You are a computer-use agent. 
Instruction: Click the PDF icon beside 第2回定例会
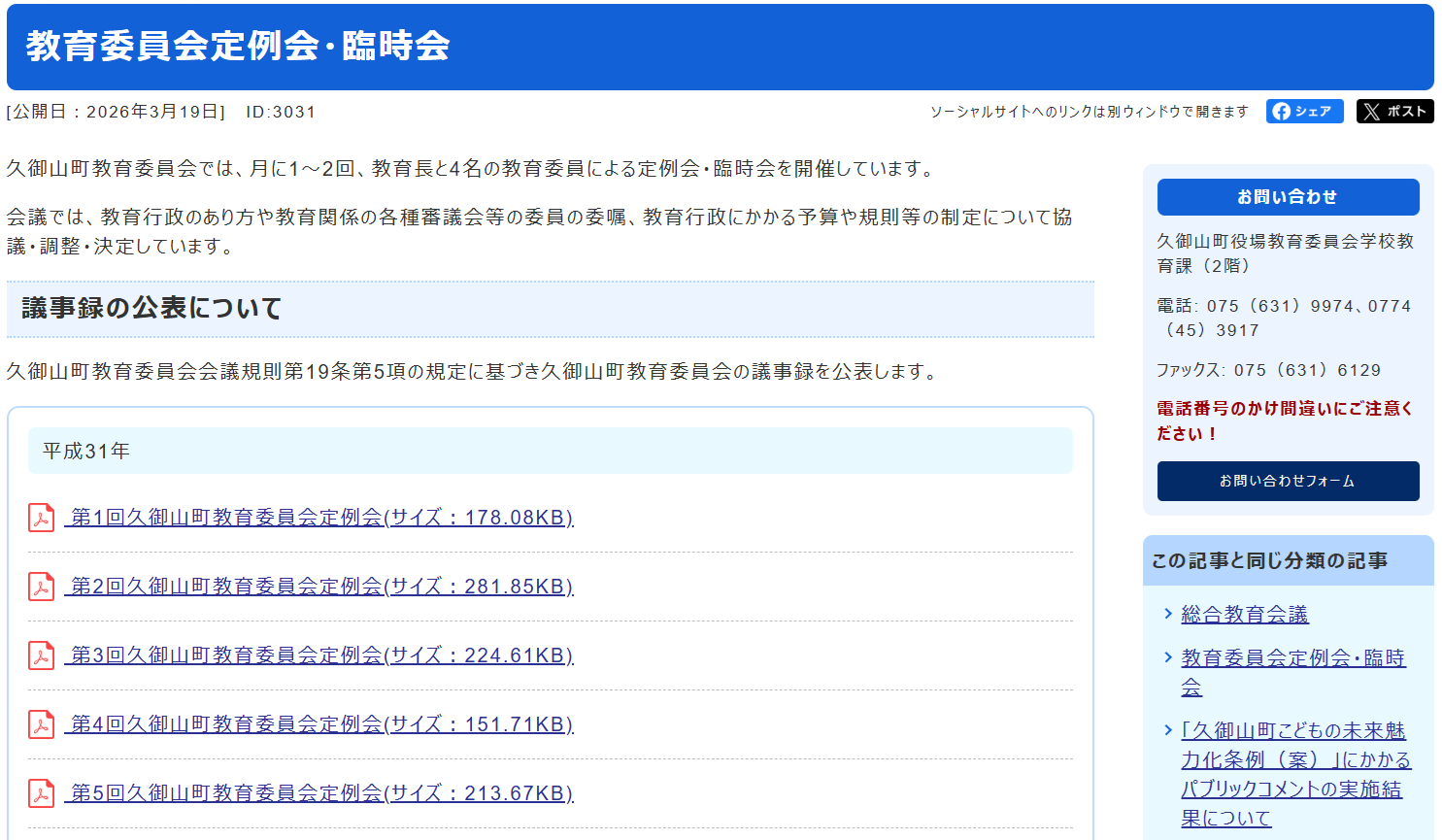[41, 587]
